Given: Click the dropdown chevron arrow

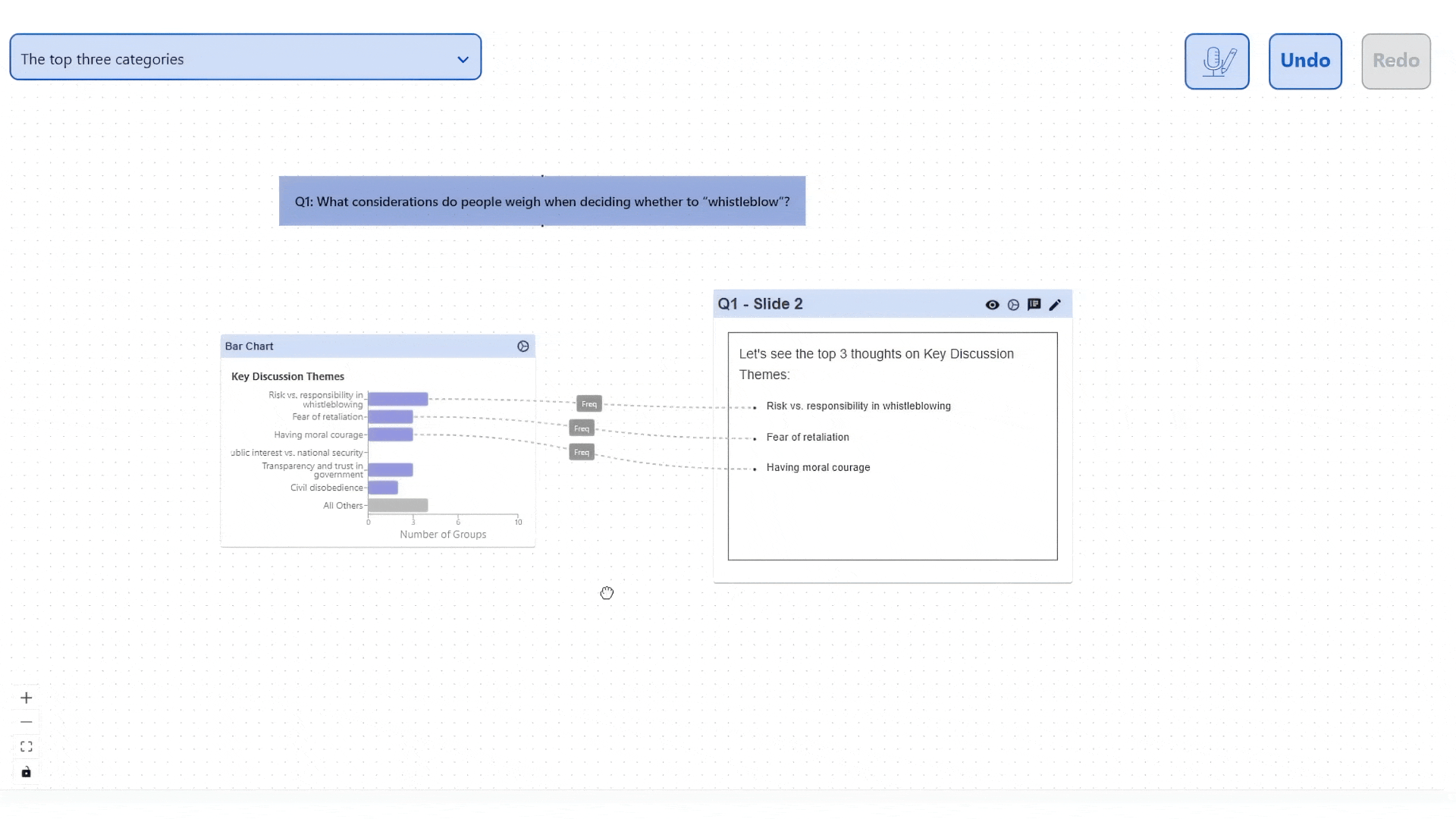Looking at the screenshot, I should [x=463, y=60].
